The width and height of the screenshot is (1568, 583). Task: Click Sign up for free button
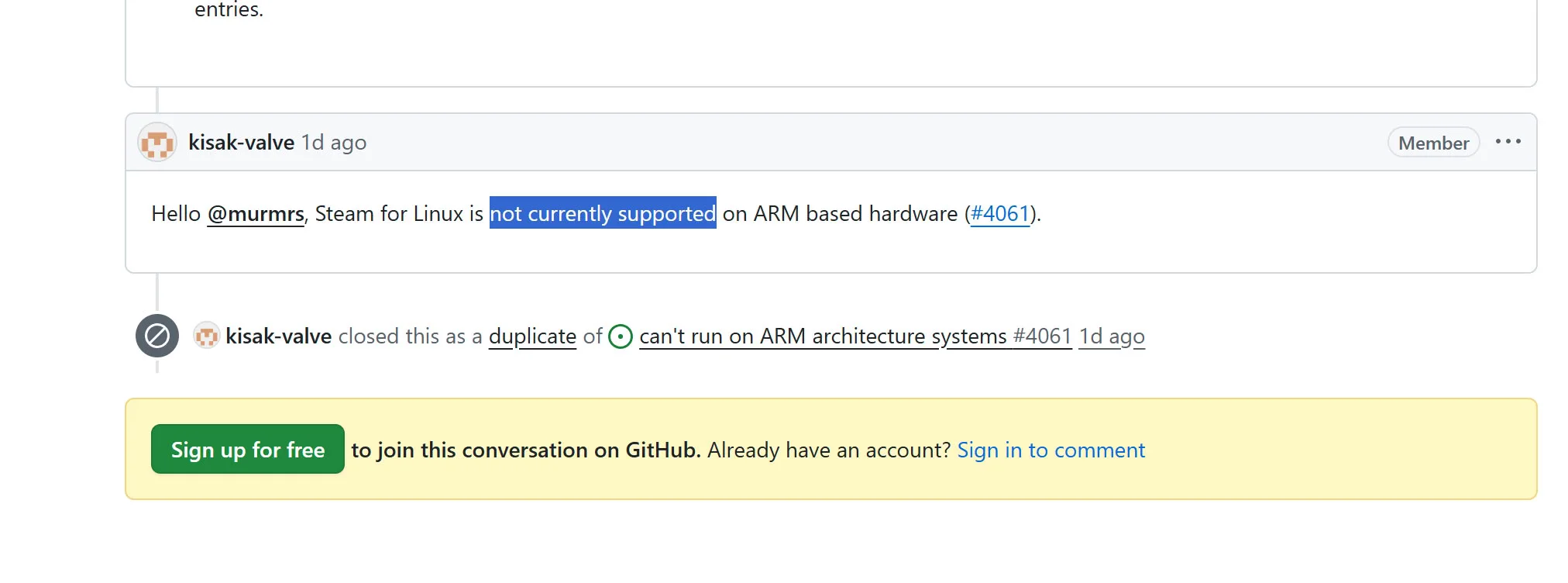point(248,449)
